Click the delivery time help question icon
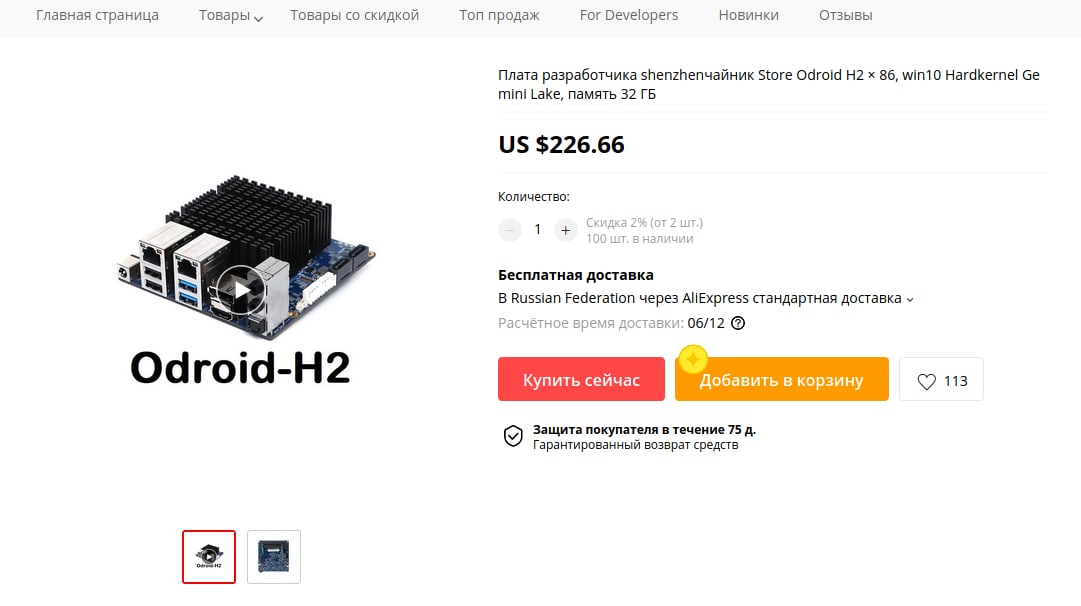Viewport: 1081px width, 606px height. 738,323
